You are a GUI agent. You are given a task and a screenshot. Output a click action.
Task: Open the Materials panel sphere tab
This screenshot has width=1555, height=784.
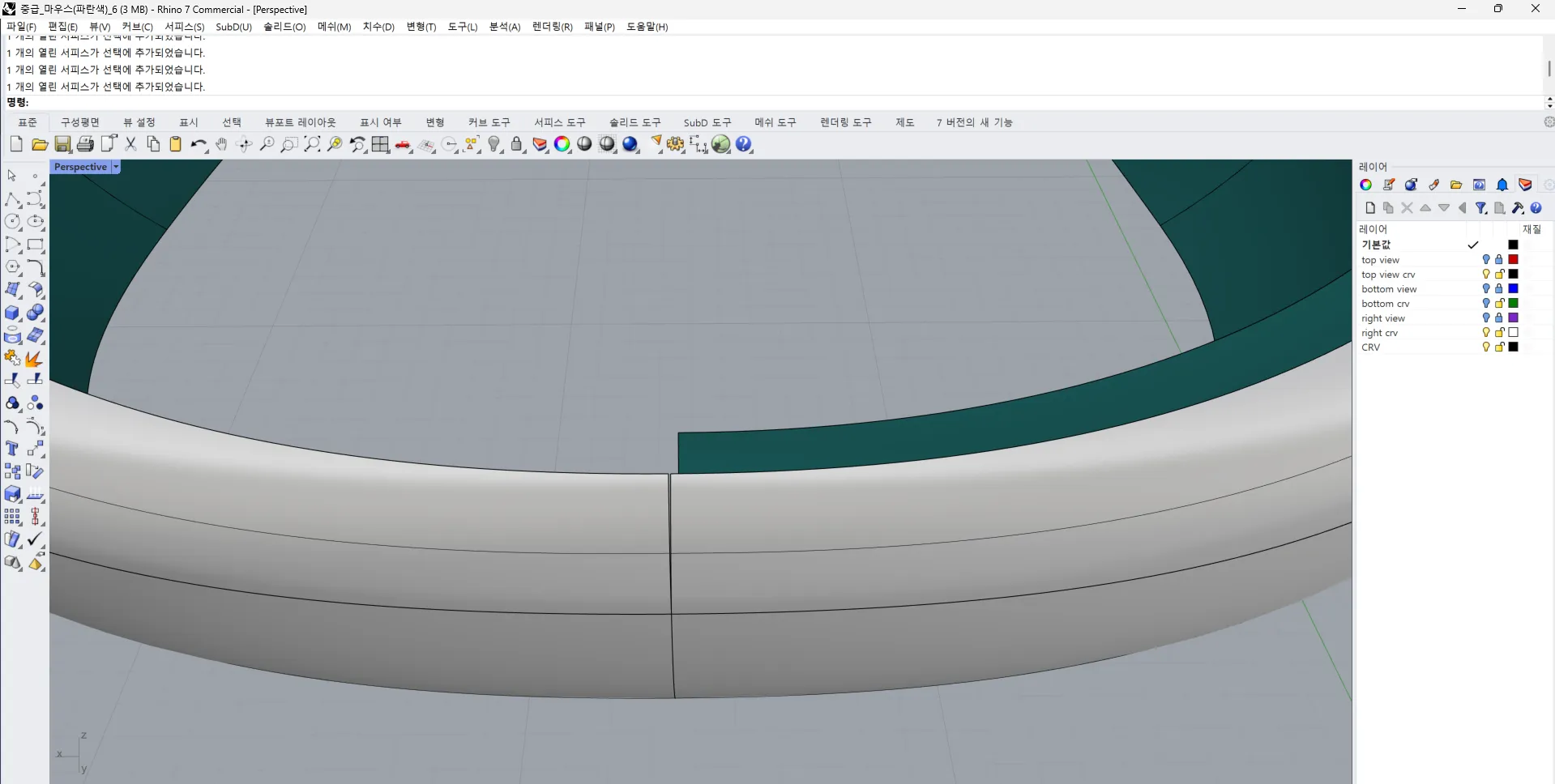(x=1411, y=185)
